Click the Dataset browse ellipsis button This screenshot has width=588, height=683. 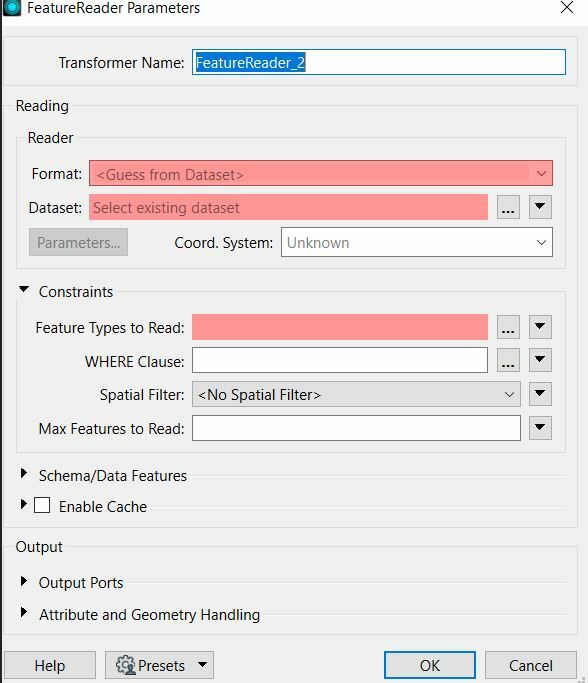click(508, 207)
